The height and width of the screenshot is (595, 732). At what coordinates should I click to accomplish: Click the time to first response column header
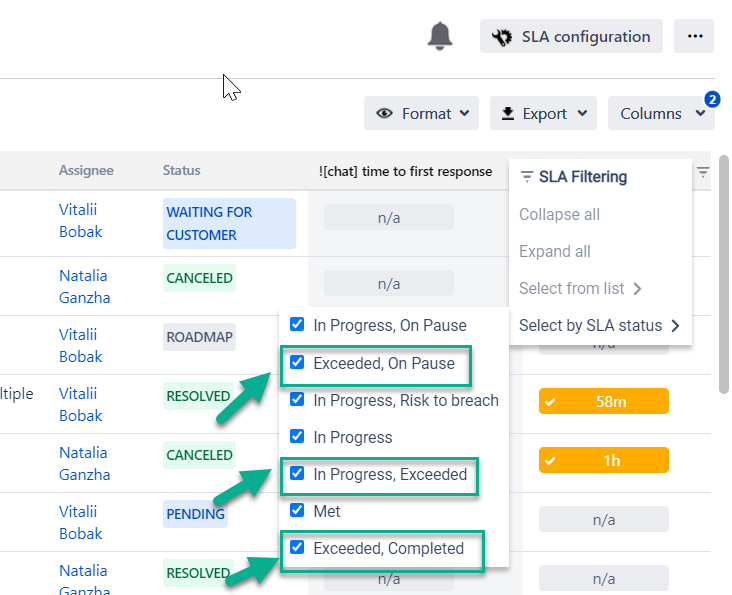click(x=405, y=172)
